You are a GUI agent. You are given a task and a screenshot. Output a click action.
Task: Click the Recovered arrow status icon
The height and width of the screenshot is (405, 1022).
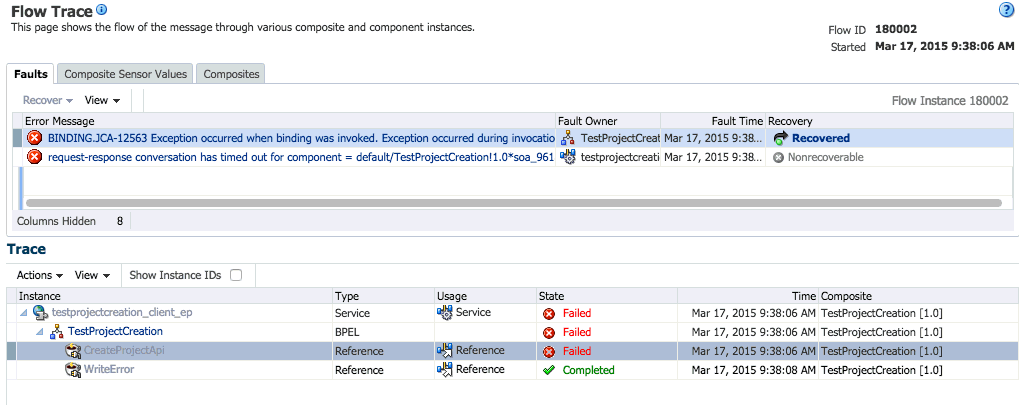click(780, 138)
